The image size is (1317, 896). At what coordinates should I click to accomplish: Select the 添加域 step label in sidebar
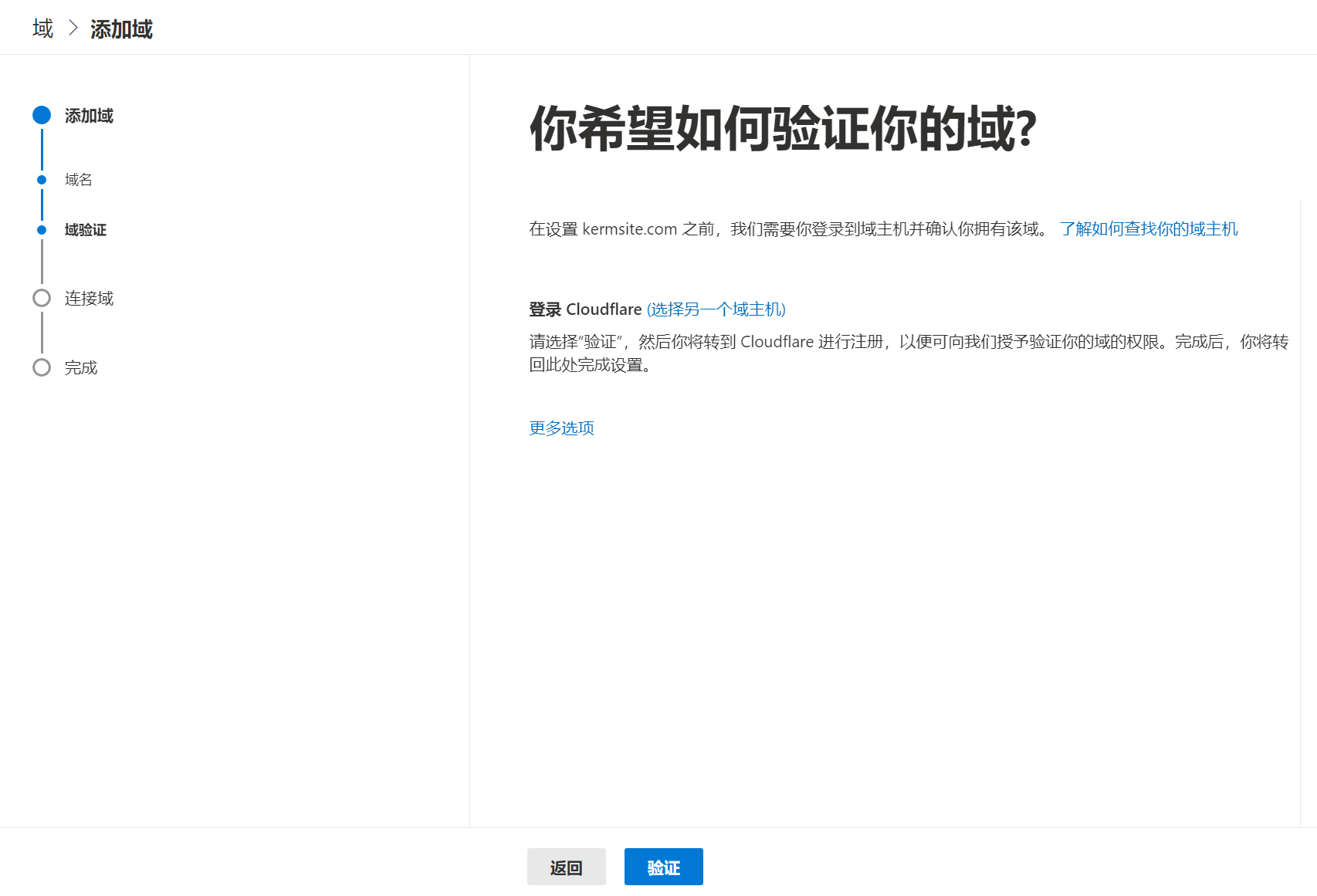coord(89,116)
